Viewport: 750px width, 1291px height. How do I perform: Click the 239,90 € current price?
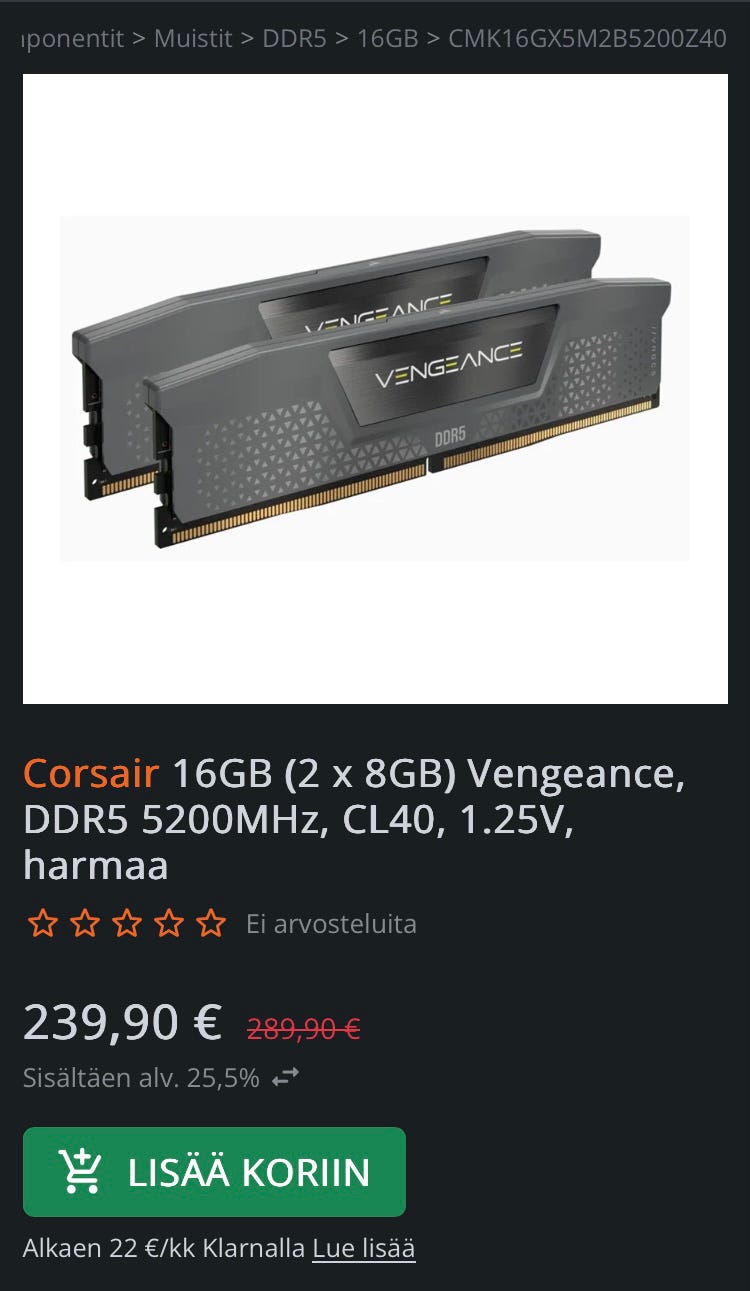pos(122,1022)
